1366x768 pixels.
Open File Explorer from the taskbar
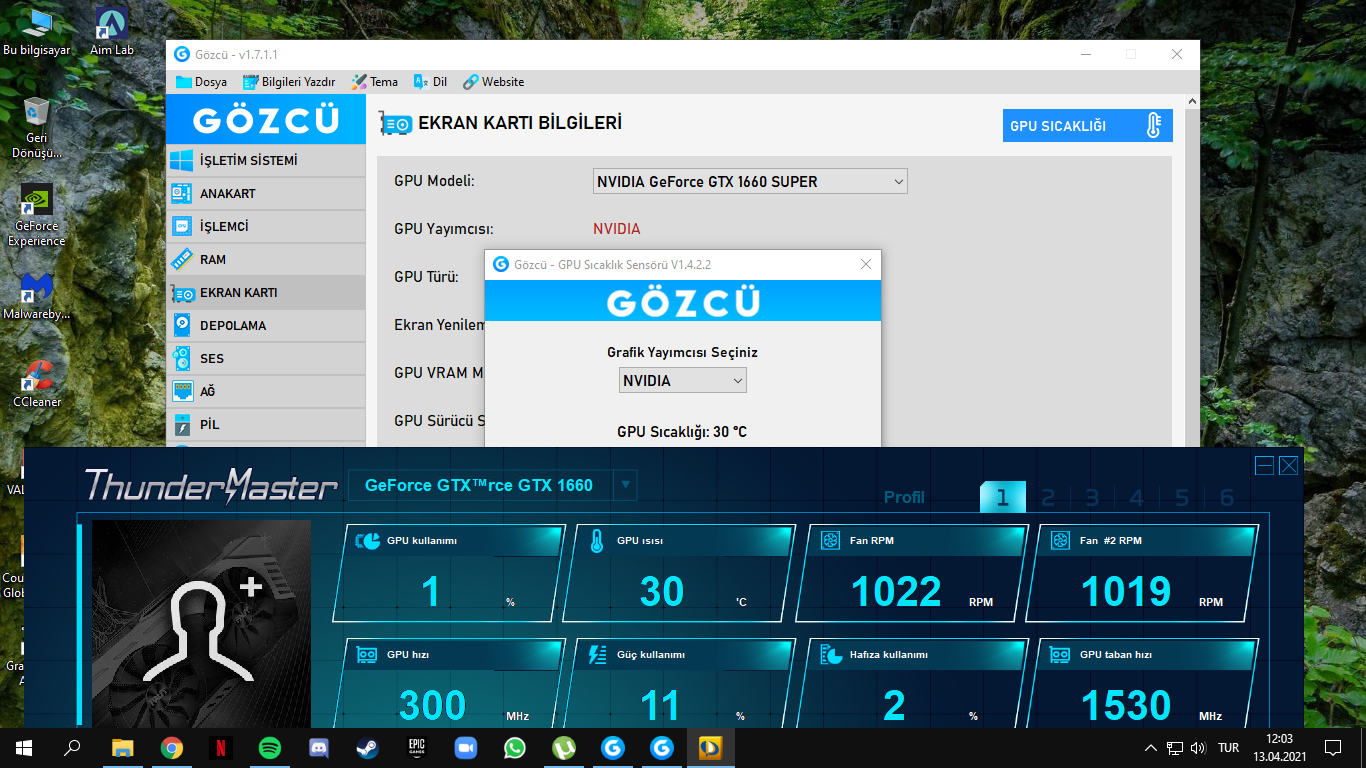(x=122, y=747)
